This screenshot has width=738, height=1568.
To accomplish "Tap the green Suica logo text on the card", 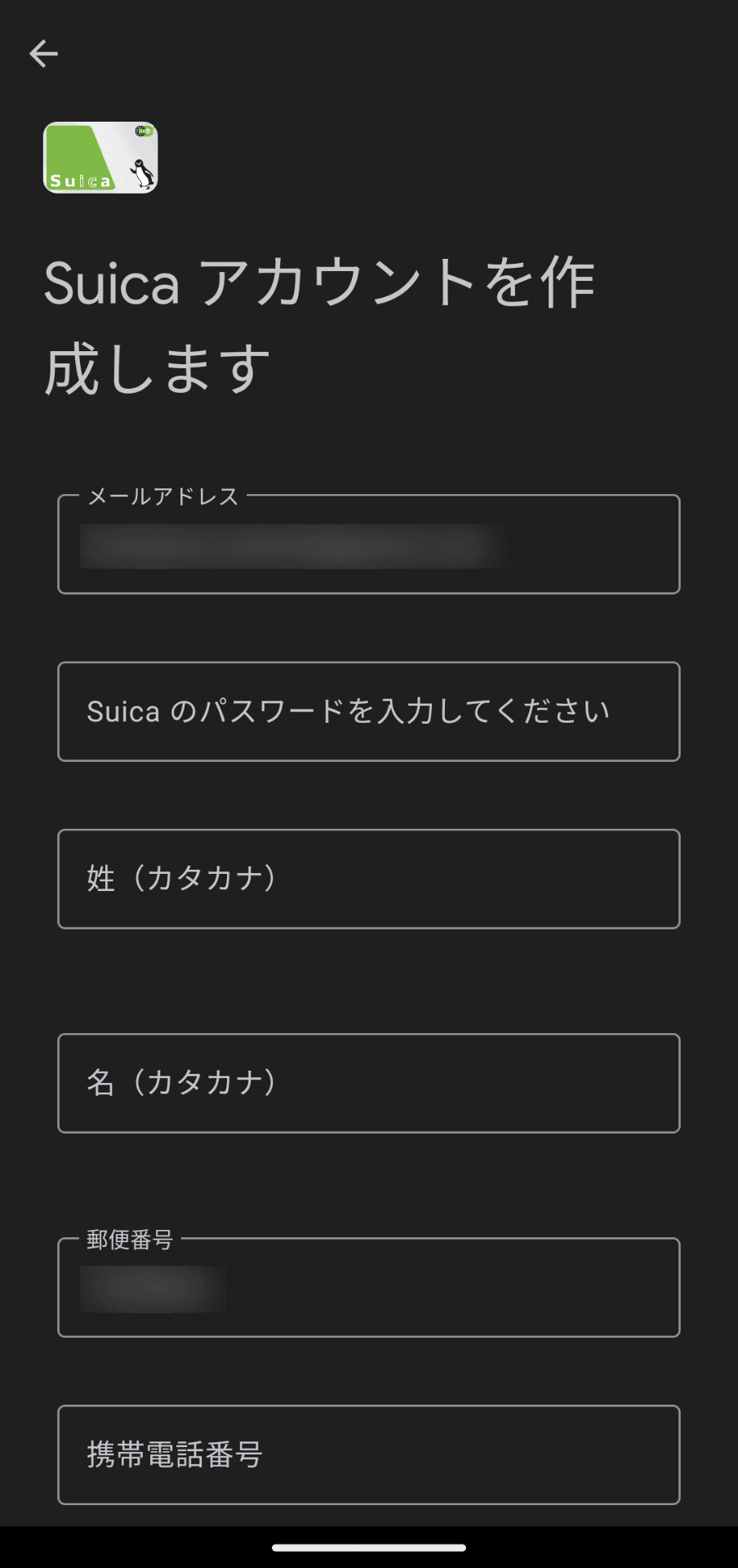I will [82, 181].
